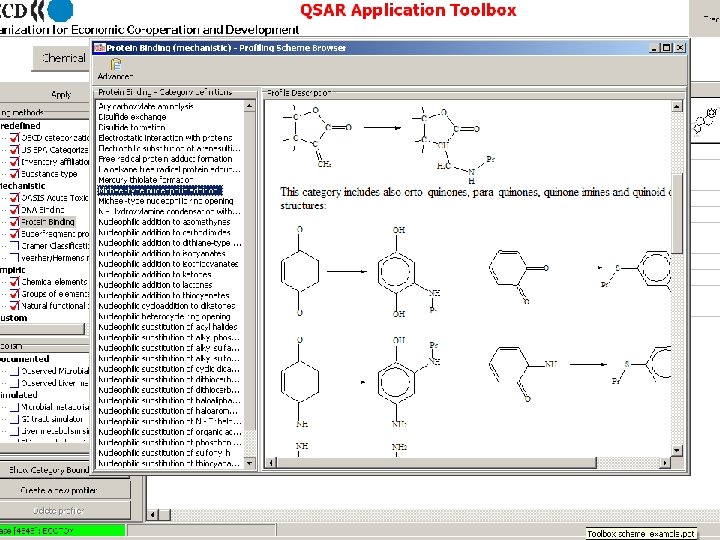Toggle the US EPA Categorization checkbox
Image resolution: width=720 pixels, height=540 pixels.
tap(15, 150)
